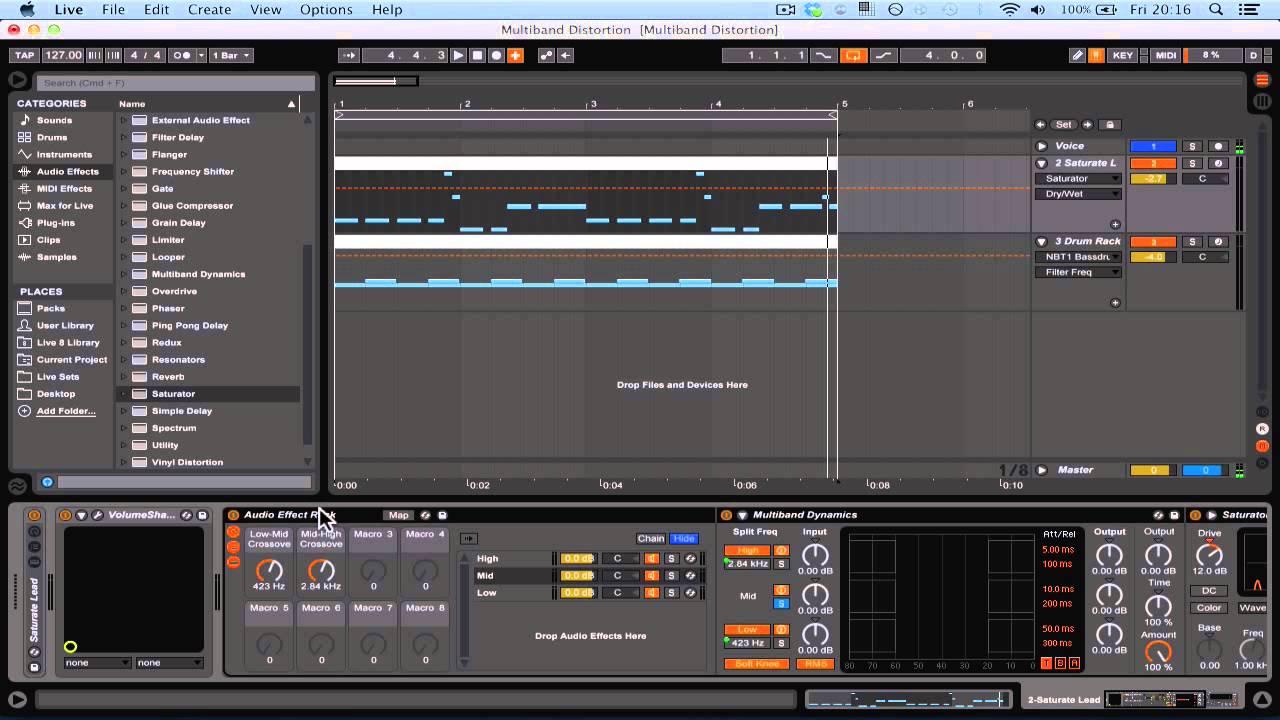Click the transport Record button
Image resolution: width=1280 pixels, height=720 pixels.
pyautogui.click(x=496, y=55)
